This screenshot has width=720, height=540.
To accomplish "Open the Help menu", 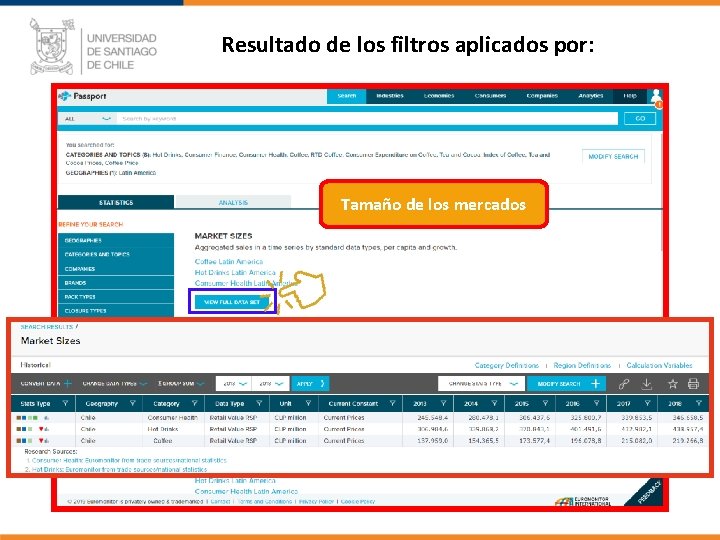I will click(630, 96).
